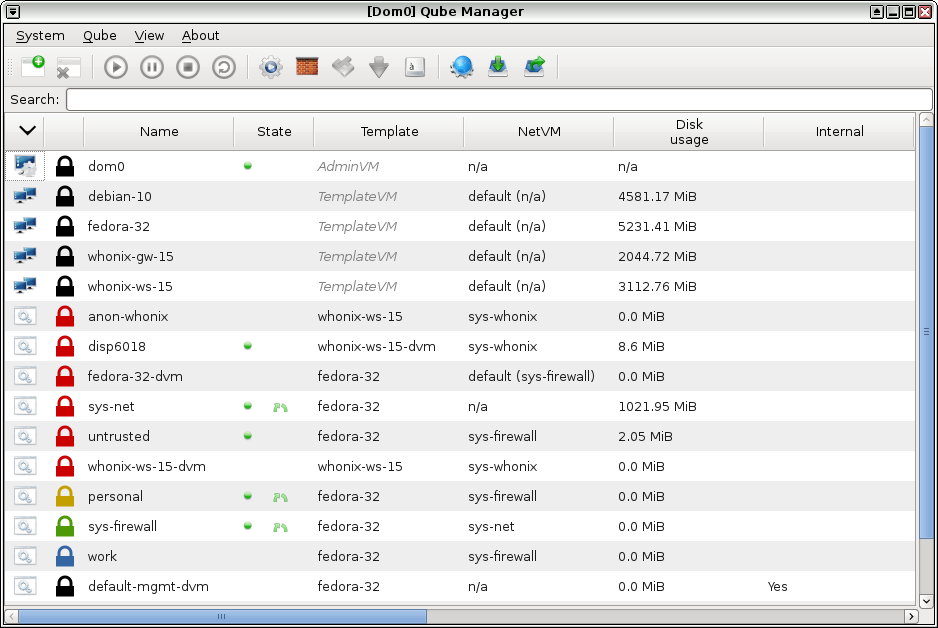Start the selected qube
938x628 pixels.
pyautogui.click(x=116, y=67)
